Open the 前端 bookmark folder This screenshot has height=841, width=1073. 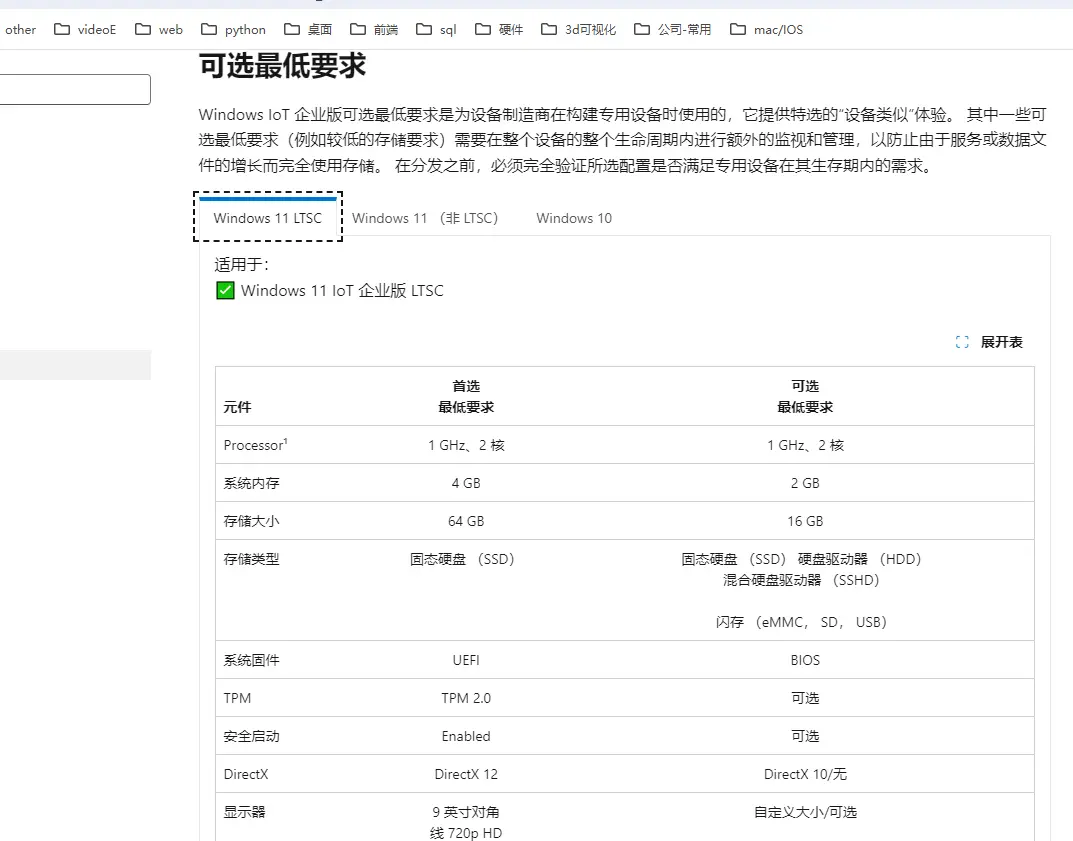pyautogui.click(x=374, y=29)
